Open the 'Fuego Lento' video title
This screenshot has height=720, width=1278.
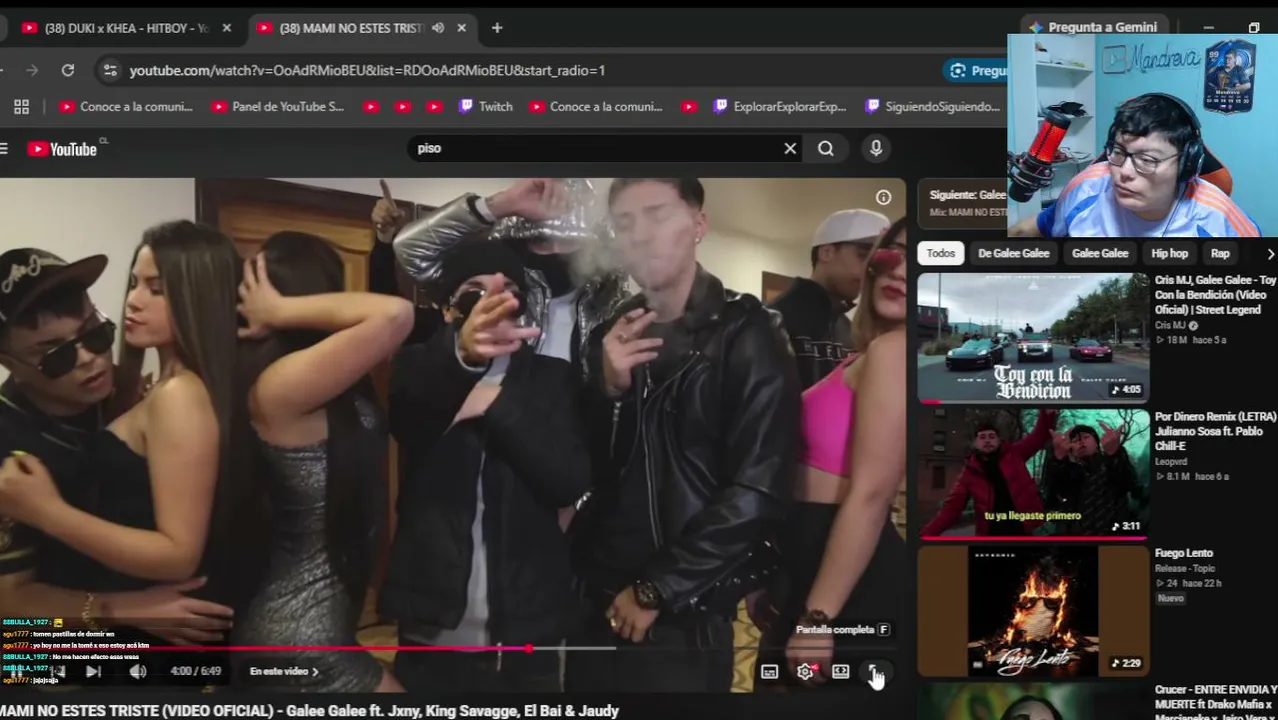click(1184, 553)
